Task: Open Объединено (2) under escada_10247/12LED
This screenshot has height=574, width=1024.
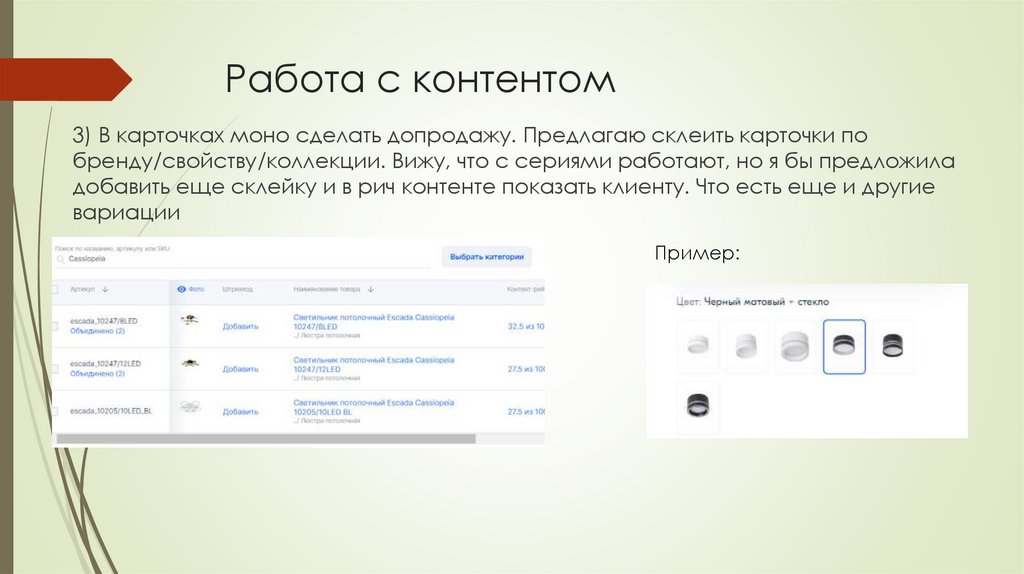Action: [97, 374]
